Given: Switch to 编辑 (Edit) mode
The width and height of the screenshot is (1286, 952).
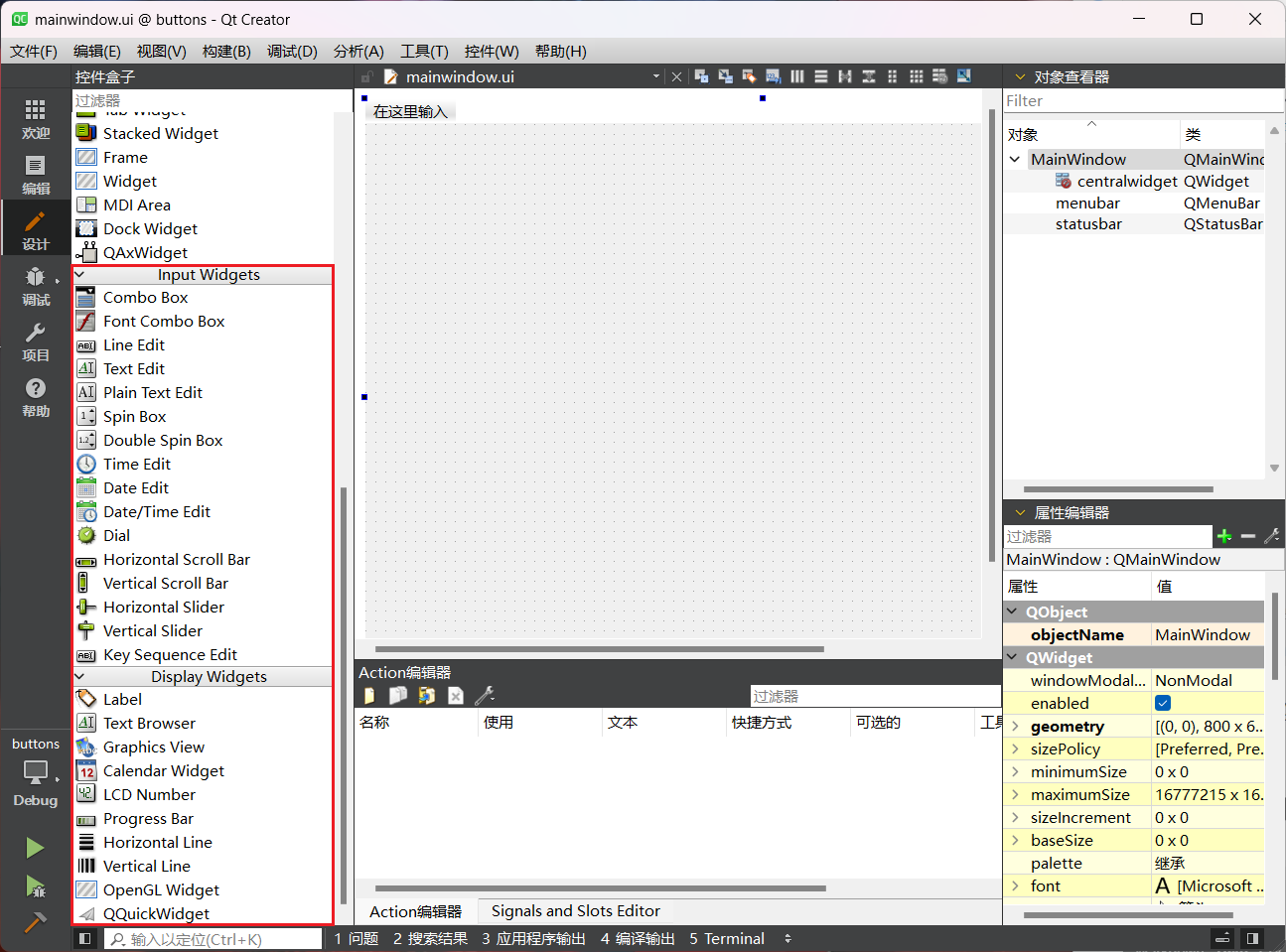Looking at the screenshot, I should tap(35, 175).
